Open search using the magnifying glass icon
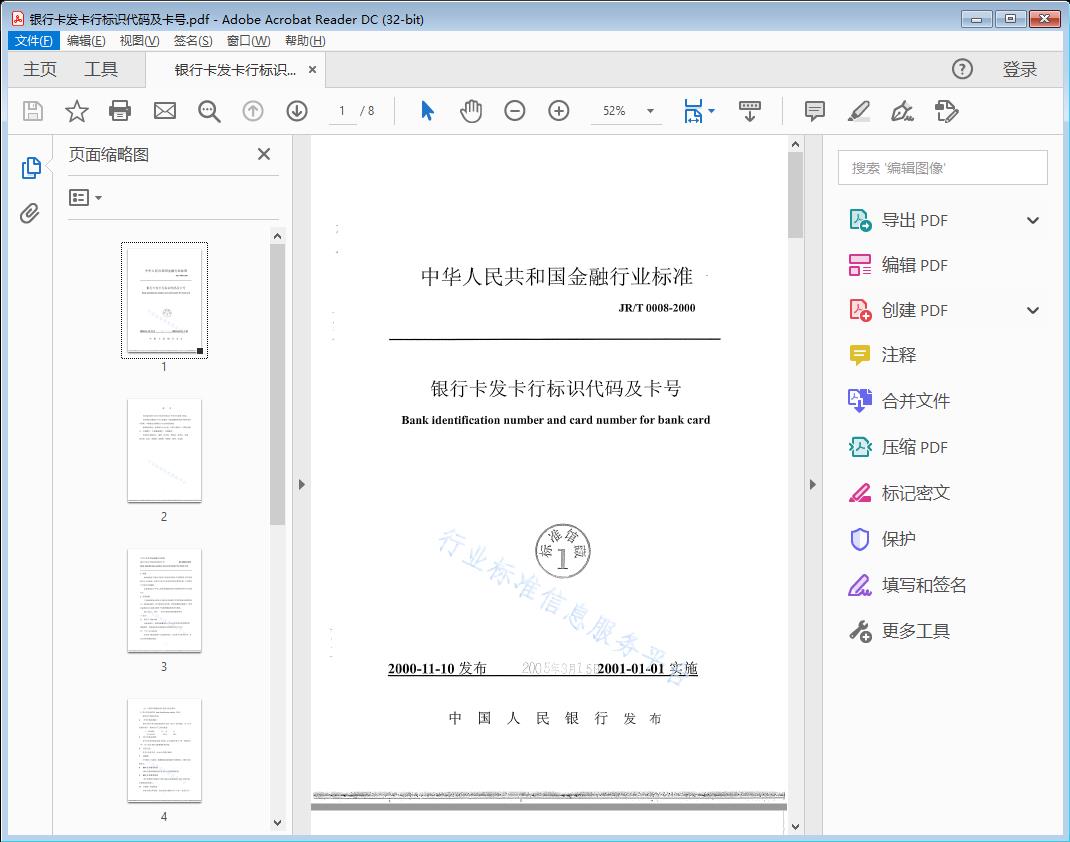Screen dimensions: 1070x842 pyautogui.click(x=208, y=111)
